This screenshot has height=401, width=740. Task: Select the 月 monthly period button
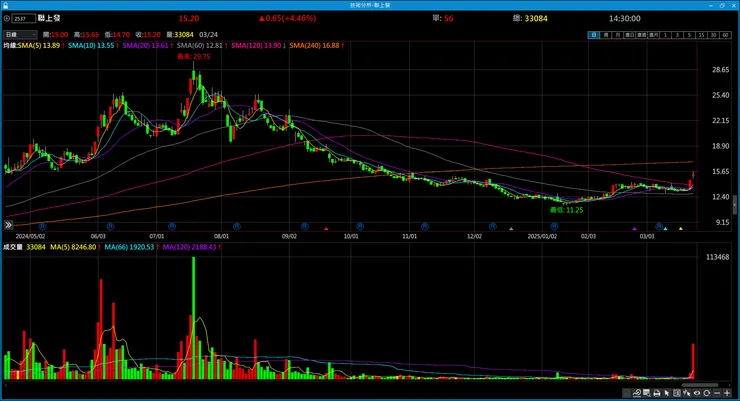coord(618,35)
